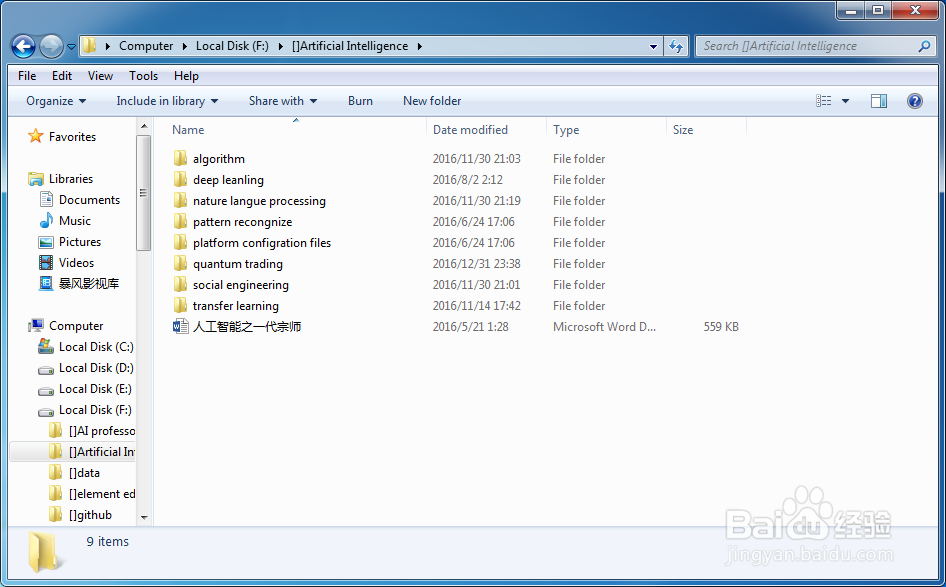946x587 pixels.
Task: Open the Help question mark icon
Action: click(915, 101)
